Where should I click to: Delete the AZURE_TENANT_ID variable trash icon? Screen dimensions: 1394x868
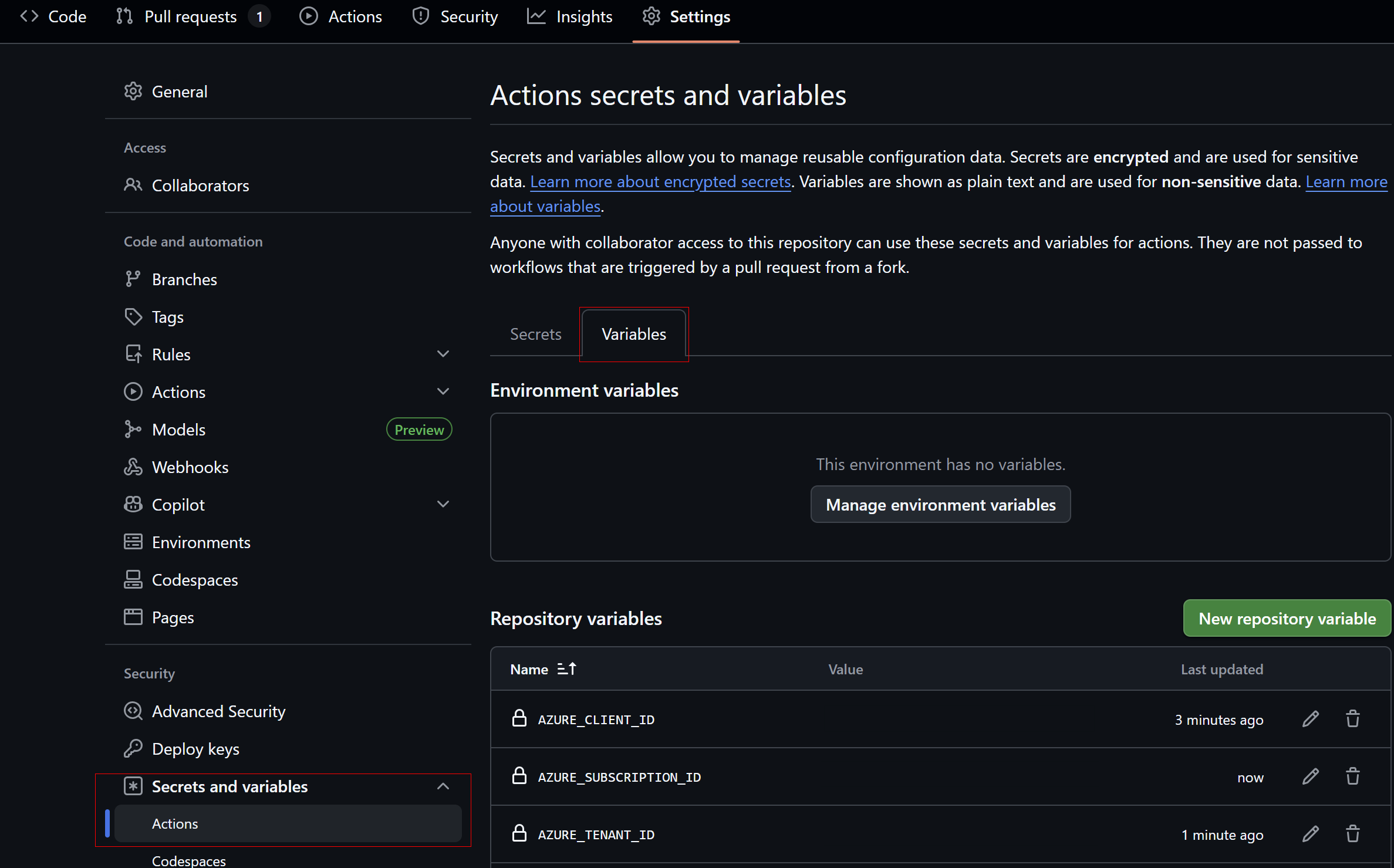(1352, 834)
